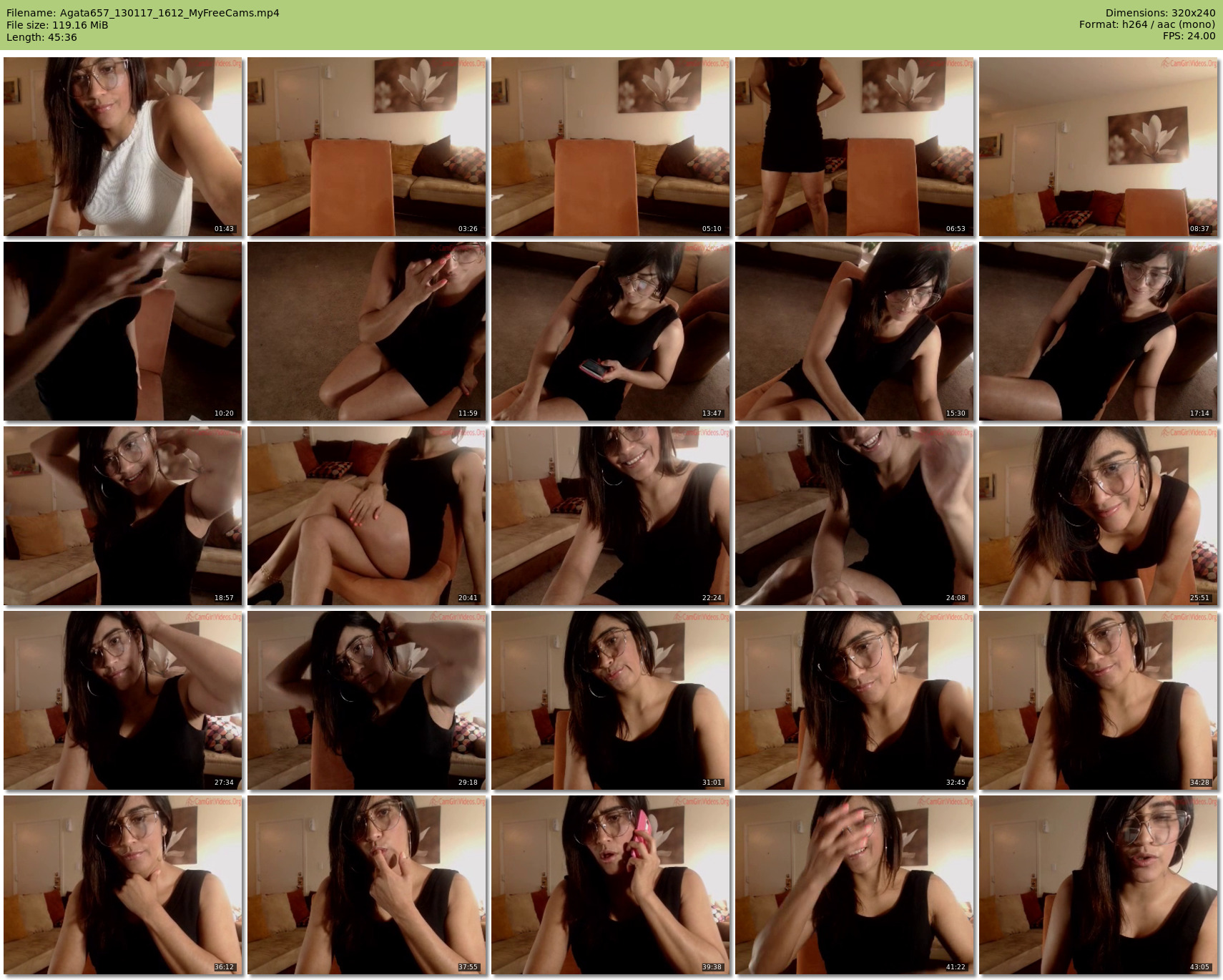Select the "Dimensions: 320x240" text

pyautogui.click(x=1160, y=13)
